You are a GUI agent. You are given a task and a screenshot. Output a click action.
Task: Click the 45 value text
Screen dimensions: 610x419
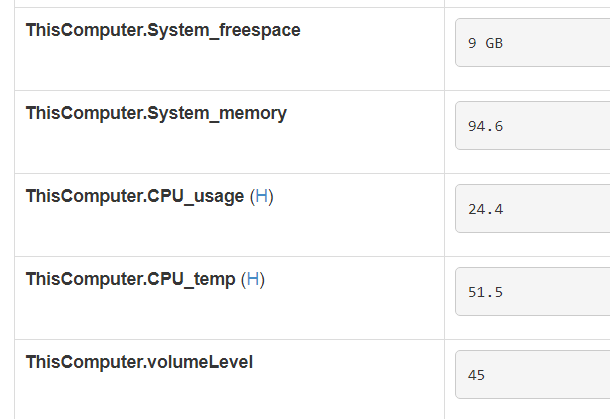(x=476, y=376)
